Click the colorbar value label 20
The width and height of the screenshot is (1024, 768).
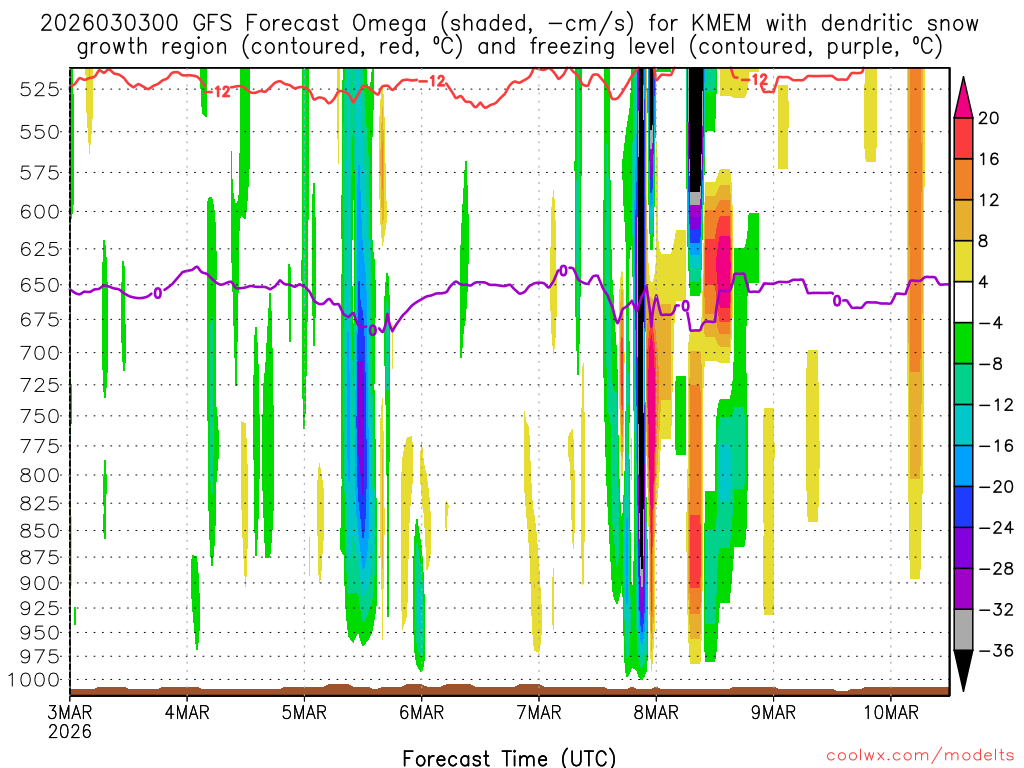coord(988,118)
